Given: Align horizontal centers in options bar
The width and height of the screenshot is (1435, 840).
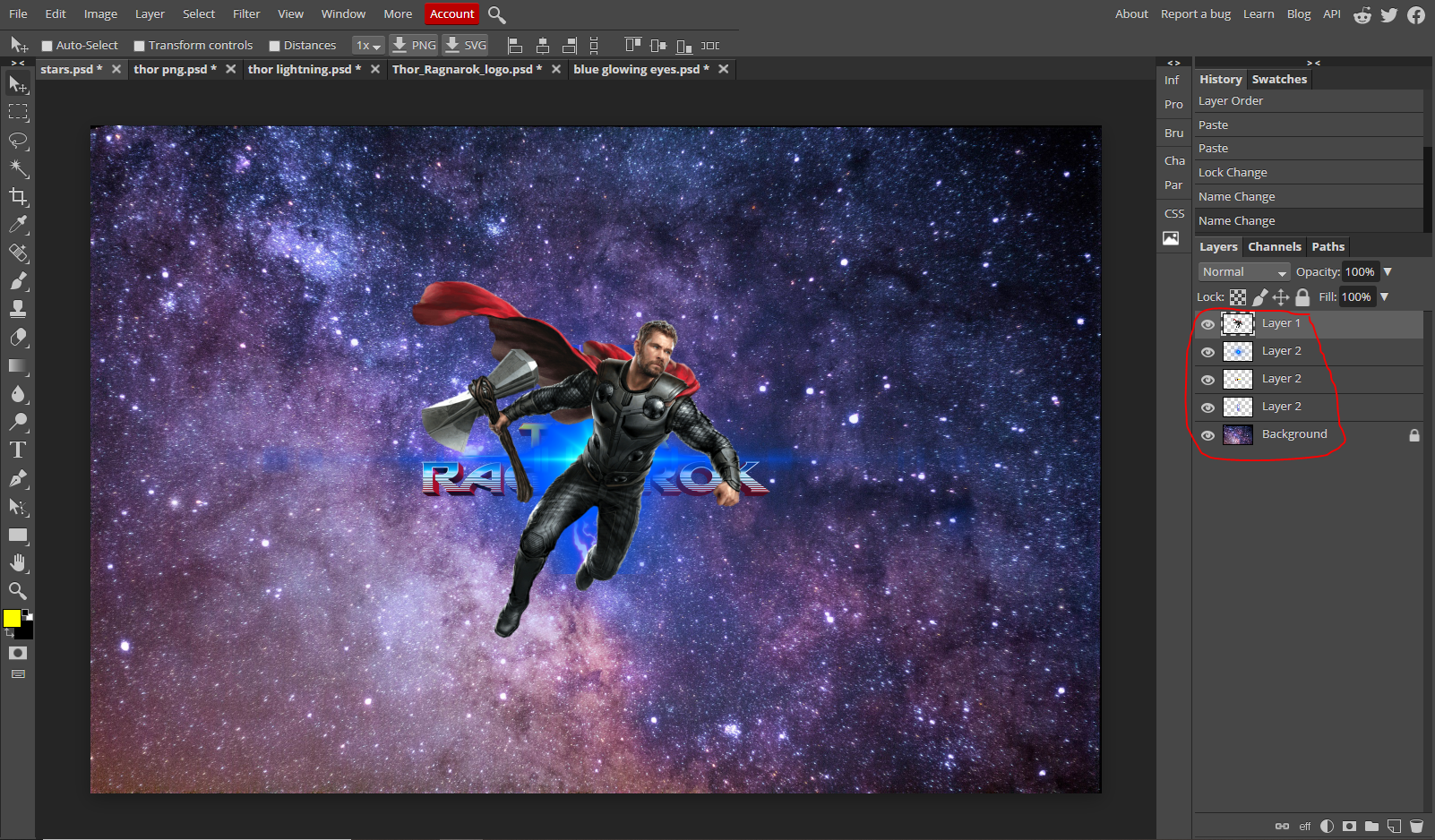Looking at the screenshot, I should click(543, 46).
